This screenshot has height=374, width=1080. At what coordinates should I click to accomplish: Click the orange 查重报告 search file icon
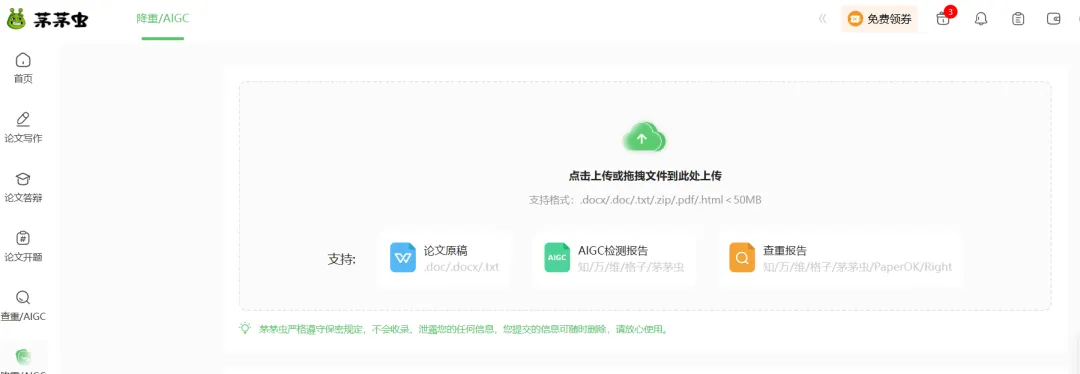[x=742, y=258]
